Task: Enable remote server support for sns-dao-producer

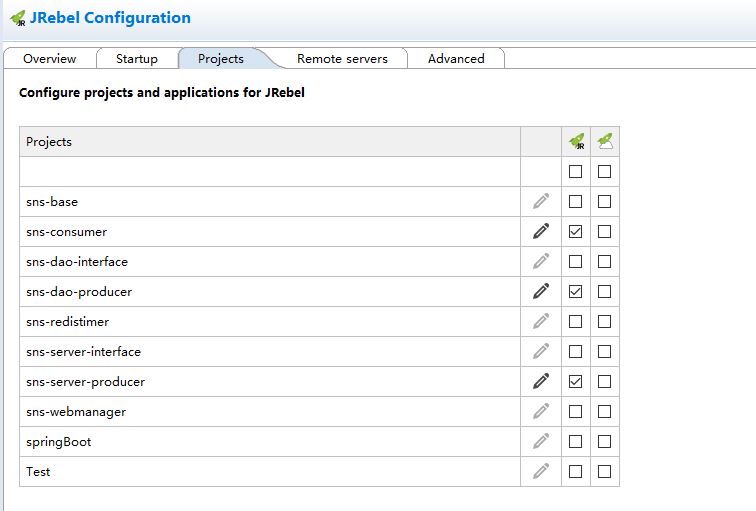Action: tap(604, 291)
